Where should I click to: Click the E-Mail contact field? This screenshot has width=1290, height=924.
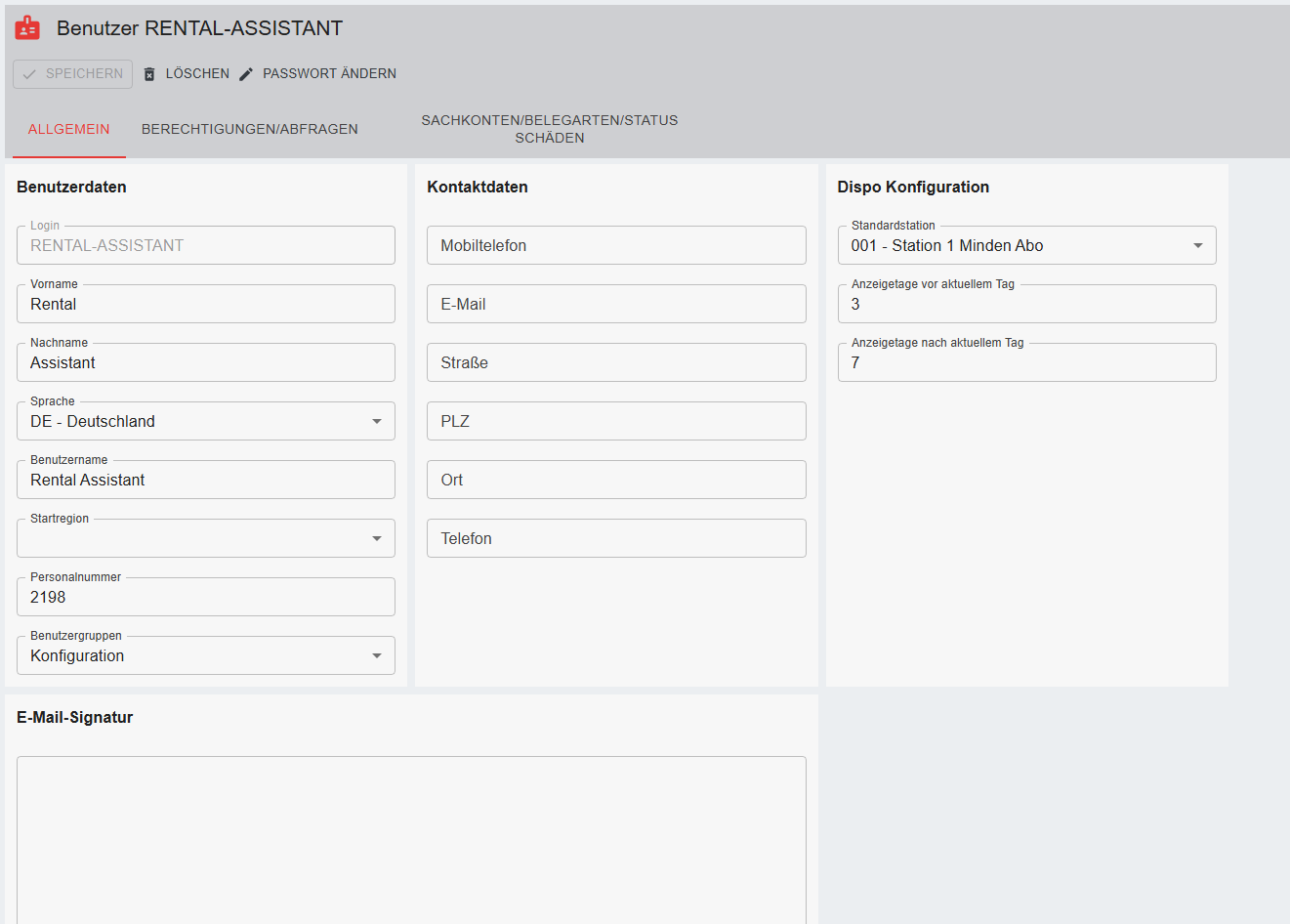(615, 304)
